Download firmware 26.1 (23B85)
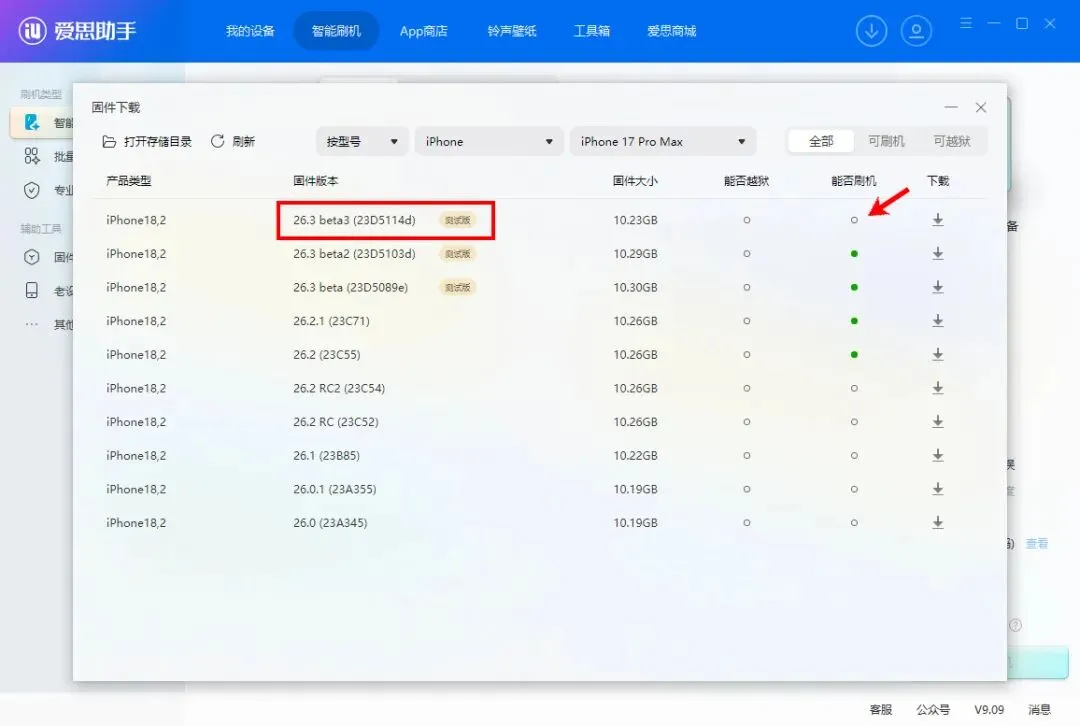 (x=937, y=455)
